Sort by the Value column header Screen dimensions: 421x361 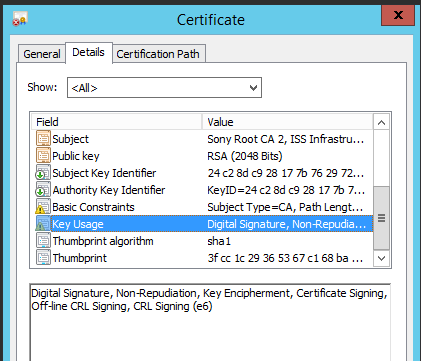point(287,122)
